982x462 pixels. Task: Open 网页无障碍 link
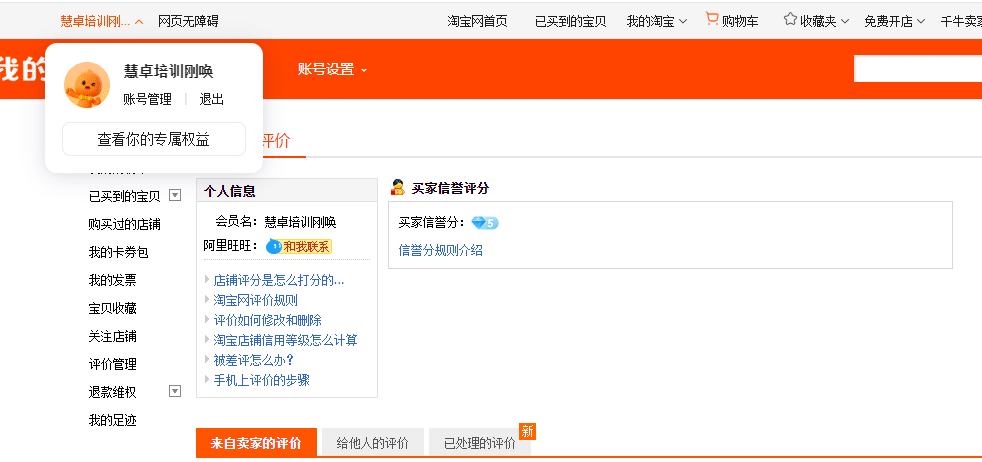click(188, 21)
